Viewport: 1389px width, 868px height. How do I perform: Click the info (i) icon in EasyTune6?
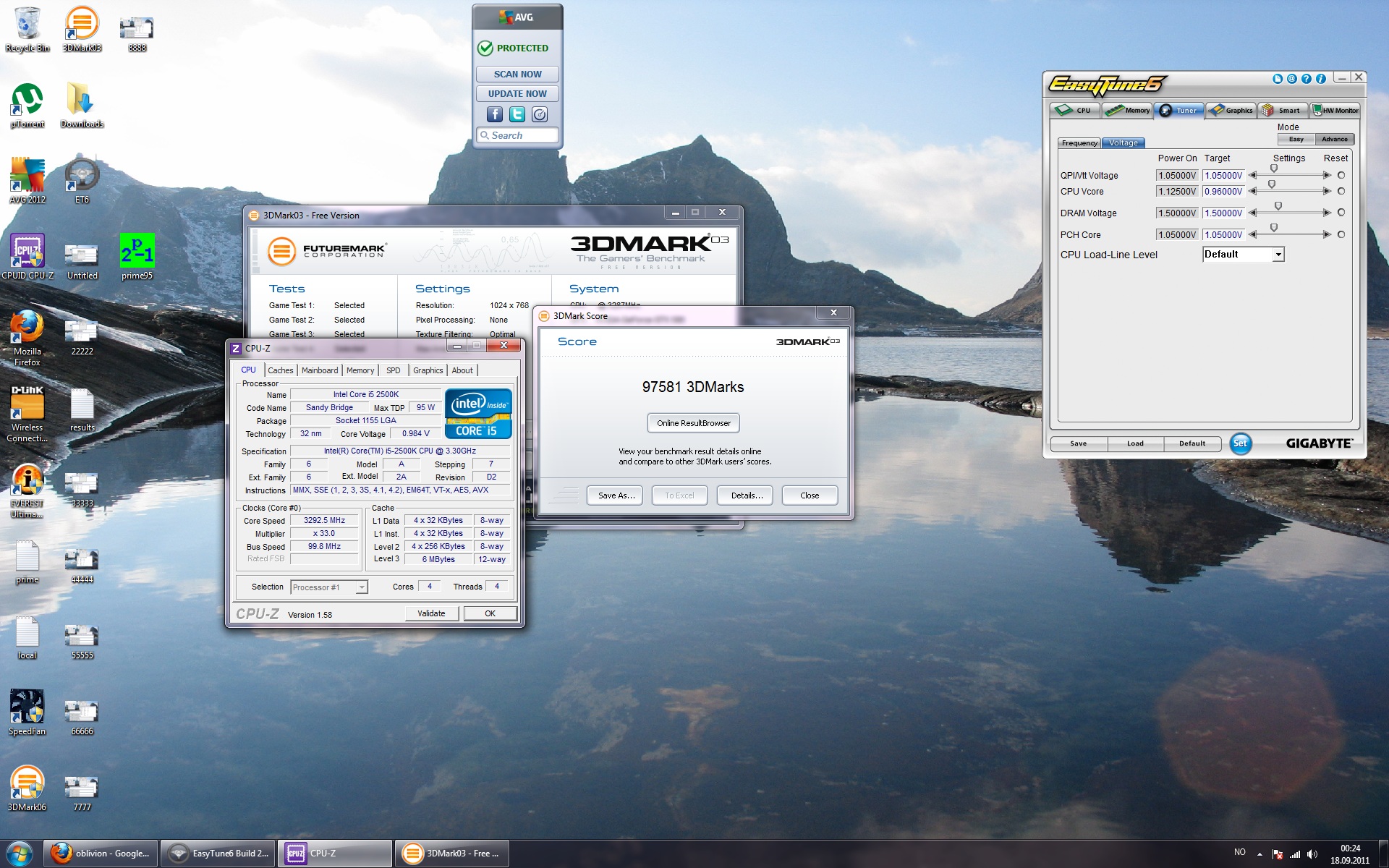click(1321, 79)
